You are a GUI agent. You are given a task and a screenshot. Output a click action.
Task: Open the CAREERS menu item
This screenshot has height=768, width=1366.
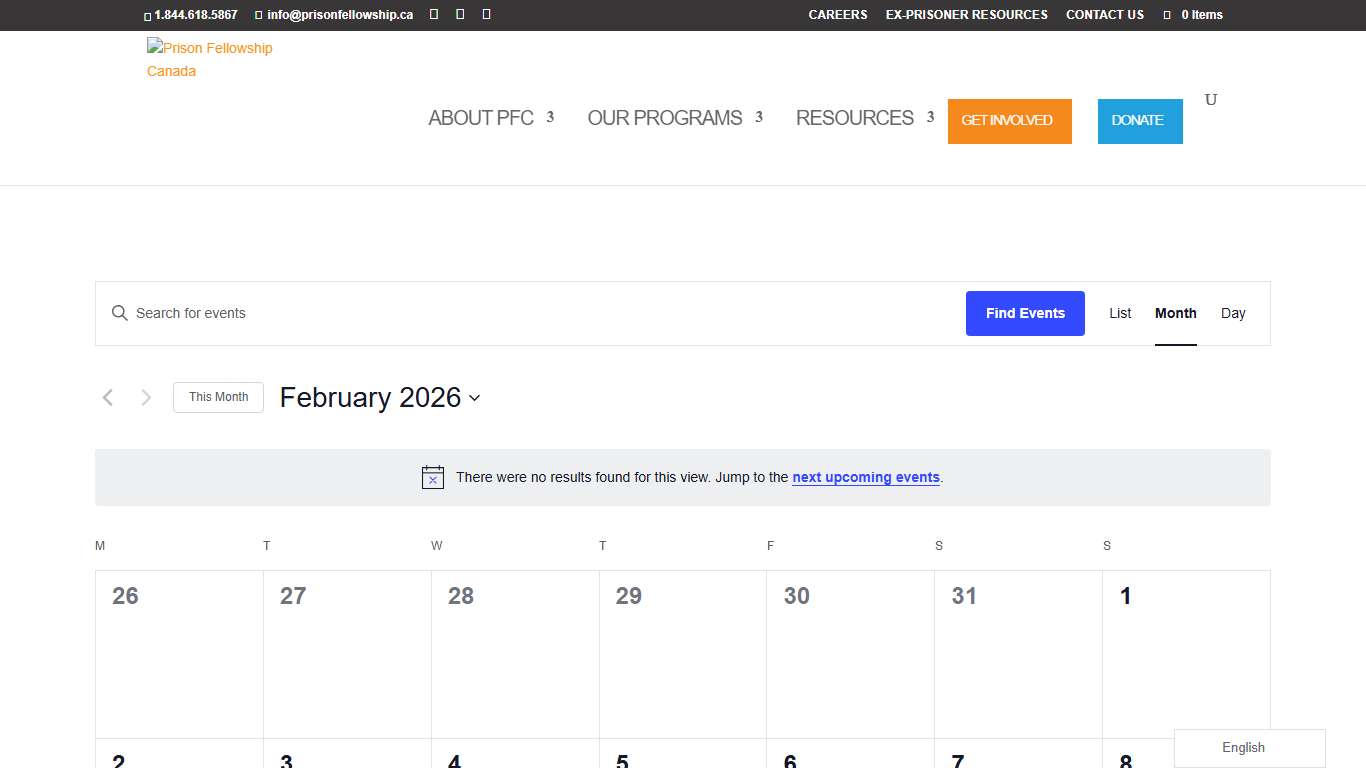[837, 14]
